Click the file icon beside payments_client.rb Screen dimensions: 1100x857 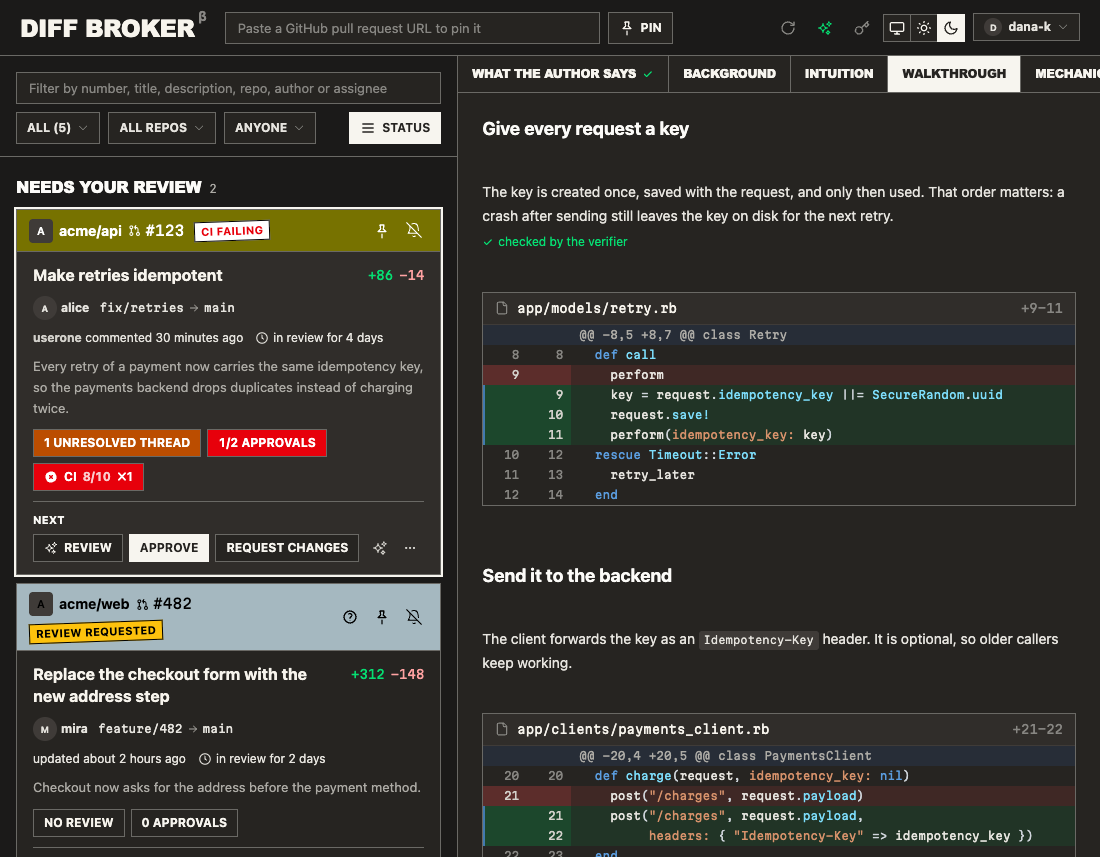tap(502, 729)
